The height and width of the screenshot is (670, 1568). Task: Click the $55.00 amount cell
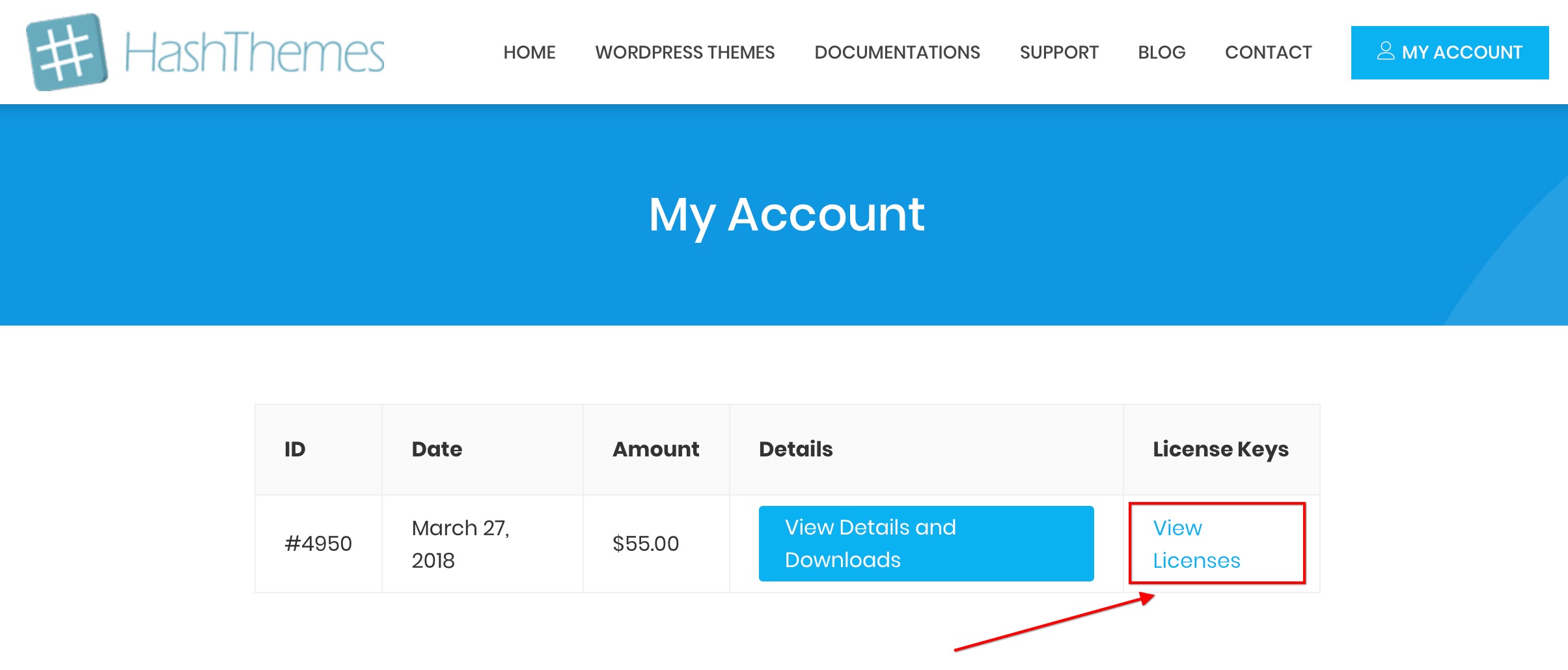[x=646, y=544]
